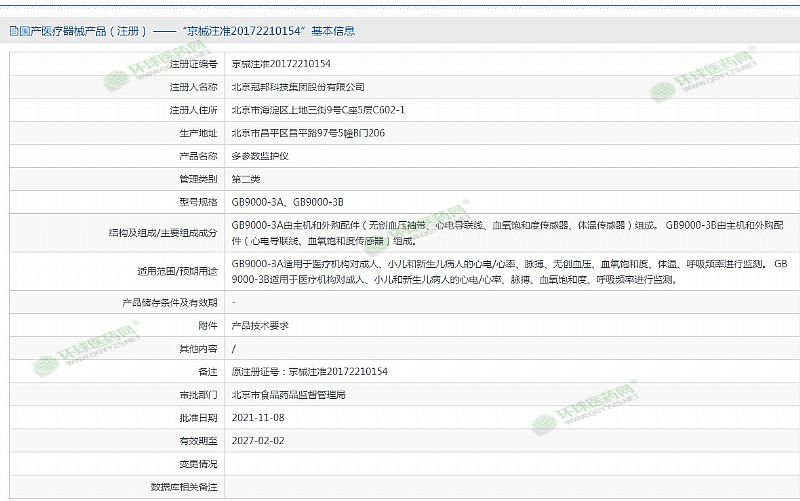Select the product name 多参数监护仪
This screenshot has height=501, width=800.
259,156
